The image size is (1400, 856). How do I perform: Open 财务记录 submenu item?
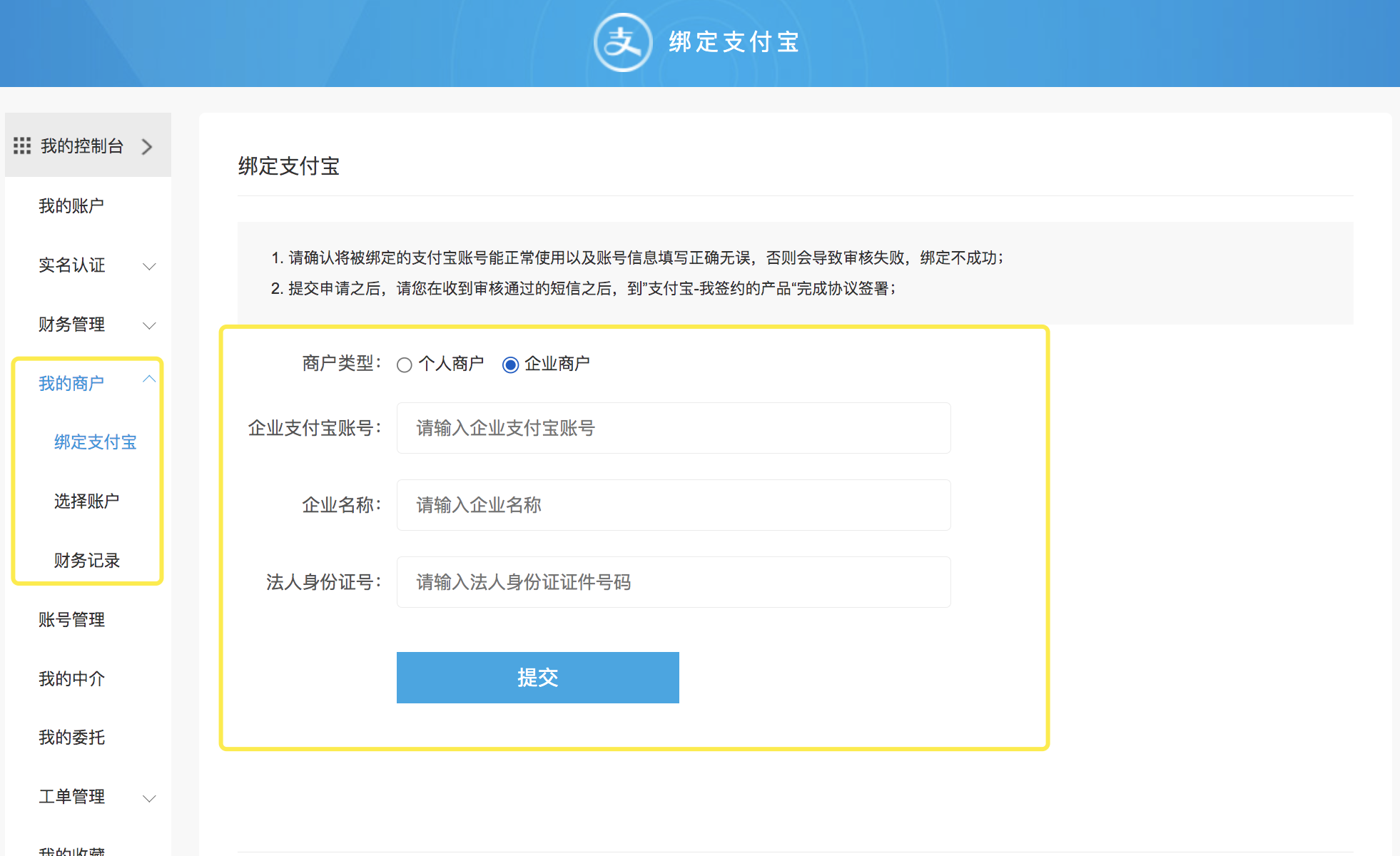pyautogui.click(x=86, y=561)
